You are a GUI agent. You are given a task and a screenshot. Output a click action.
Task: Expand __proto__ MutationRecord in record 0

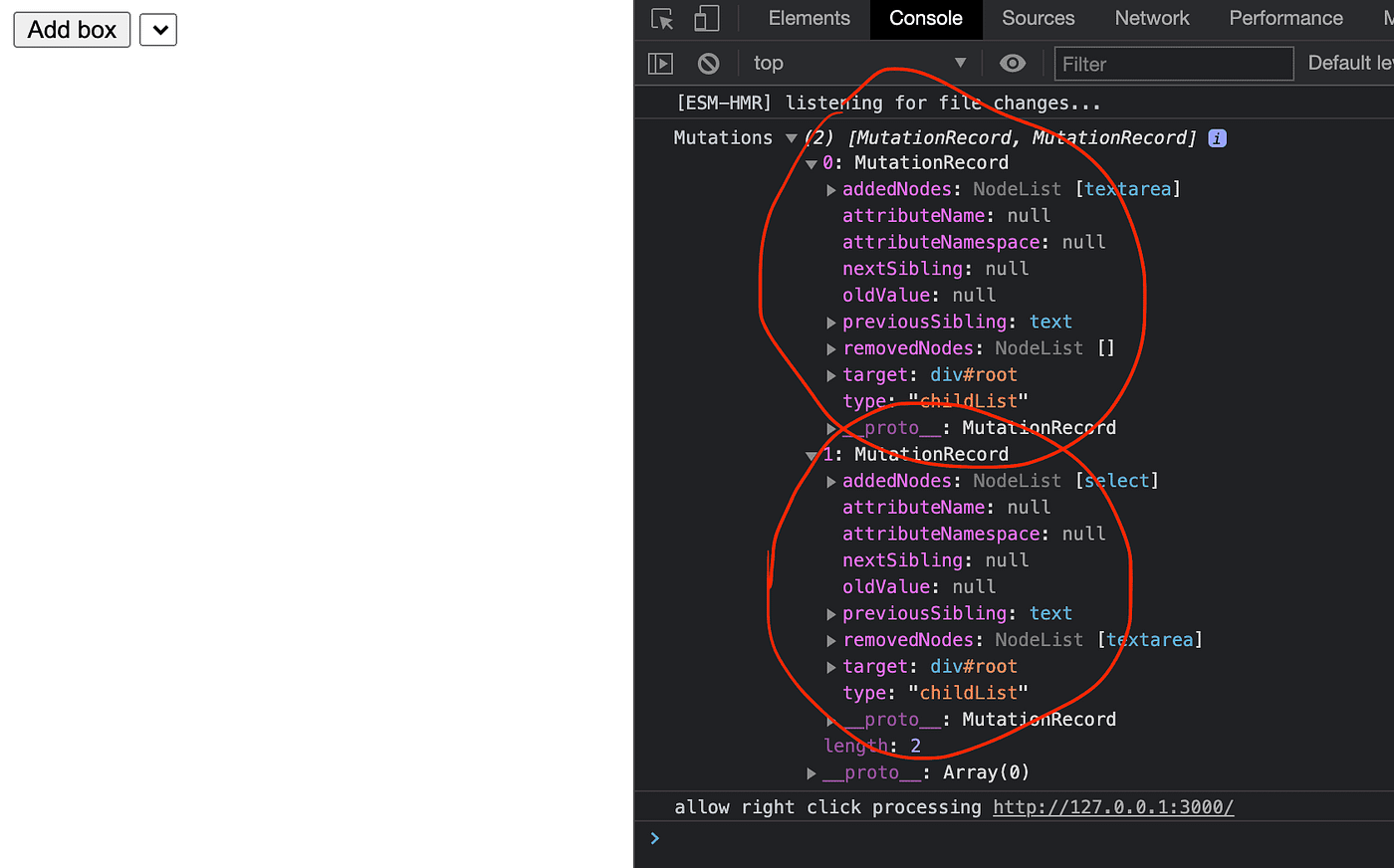click(x=831, y=429)
